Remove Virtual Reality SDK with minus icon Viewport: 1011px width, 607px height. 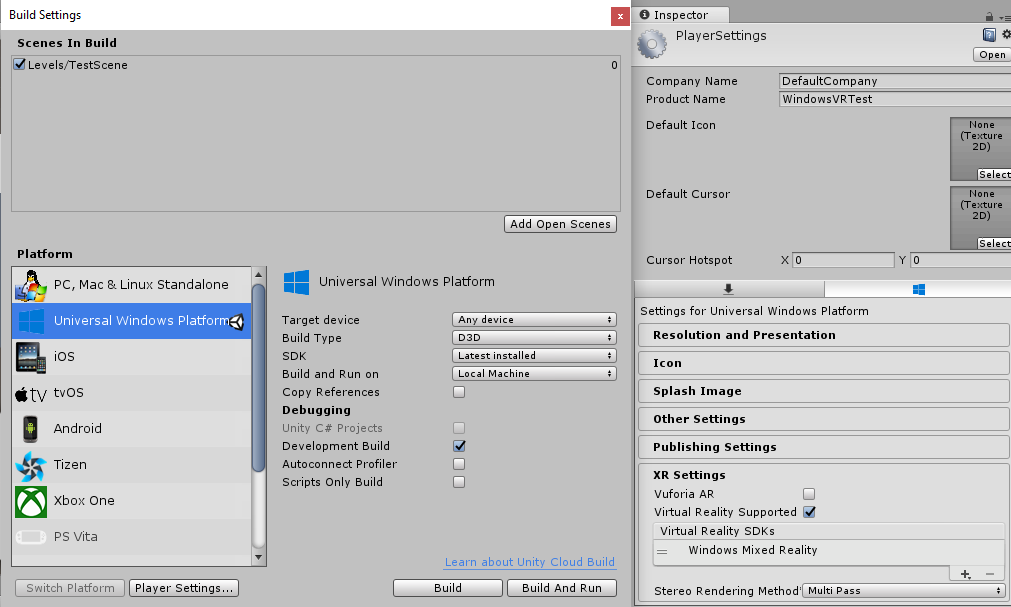(x=990, y=573)
